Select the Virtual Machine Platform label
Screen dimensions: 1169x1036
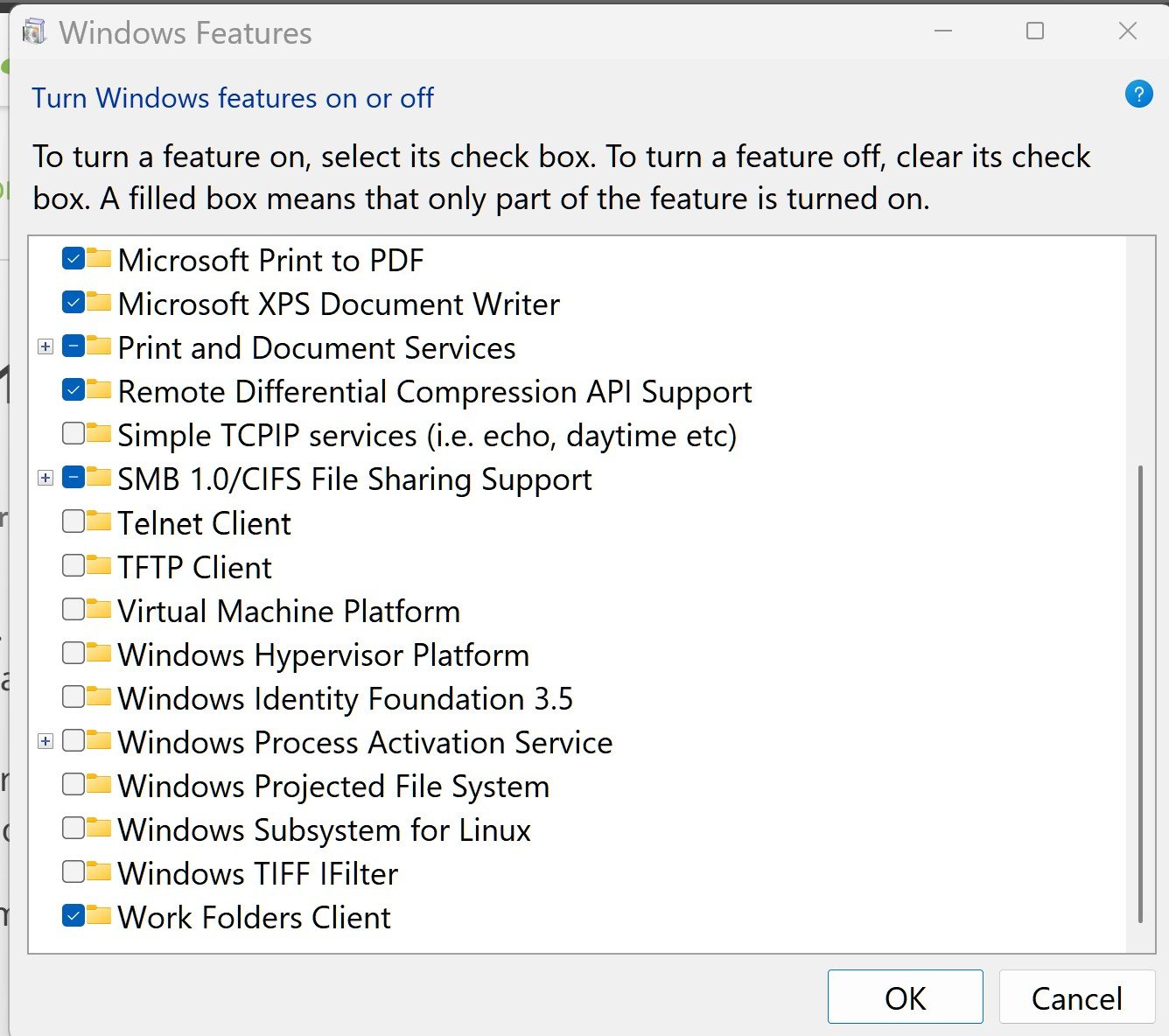coord(289,611)
